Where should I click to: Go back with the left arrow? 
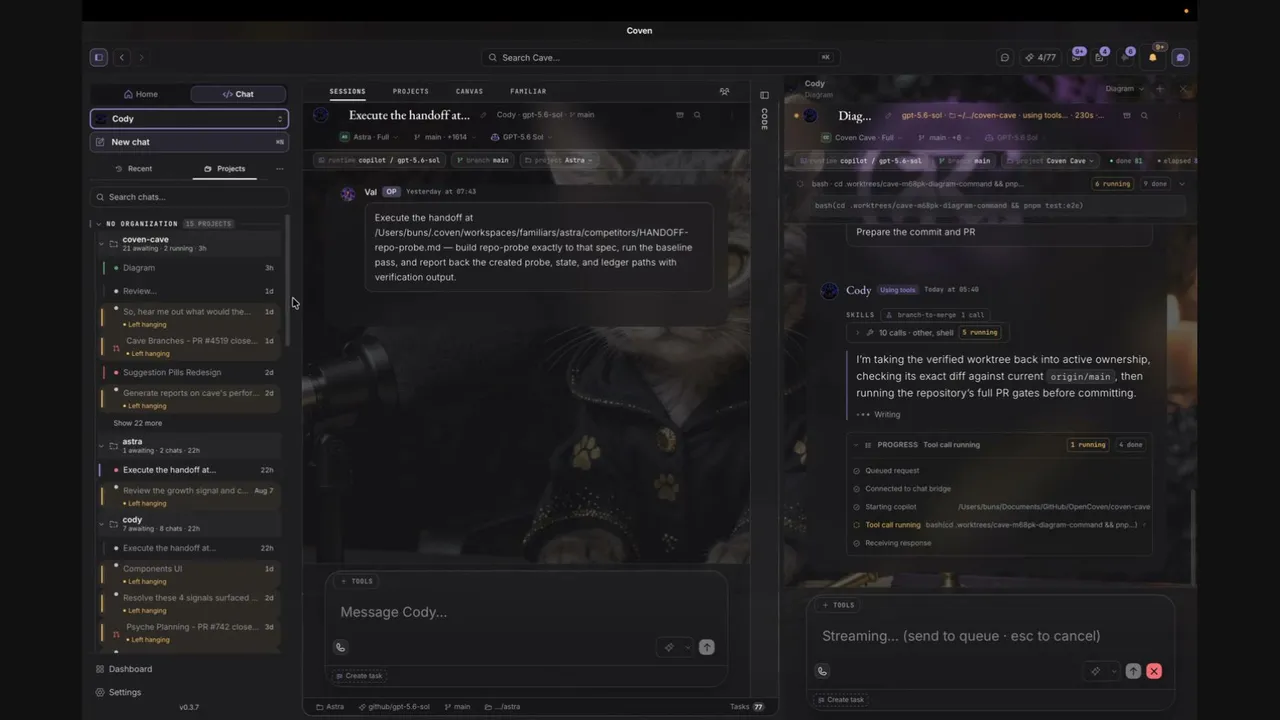(x=122, y=58)
